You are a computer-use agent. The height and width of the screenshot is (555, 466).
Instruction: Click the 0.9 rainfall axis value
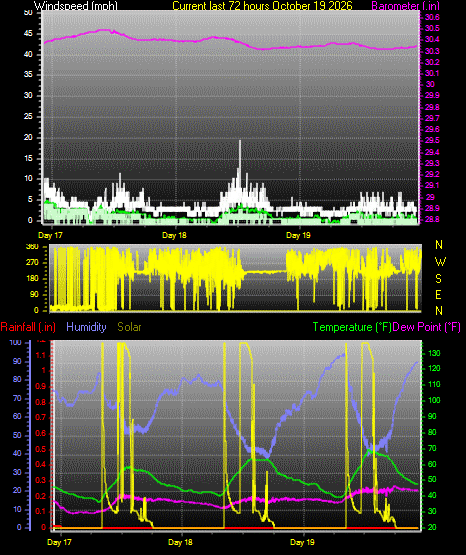click(x=41, y=387)
